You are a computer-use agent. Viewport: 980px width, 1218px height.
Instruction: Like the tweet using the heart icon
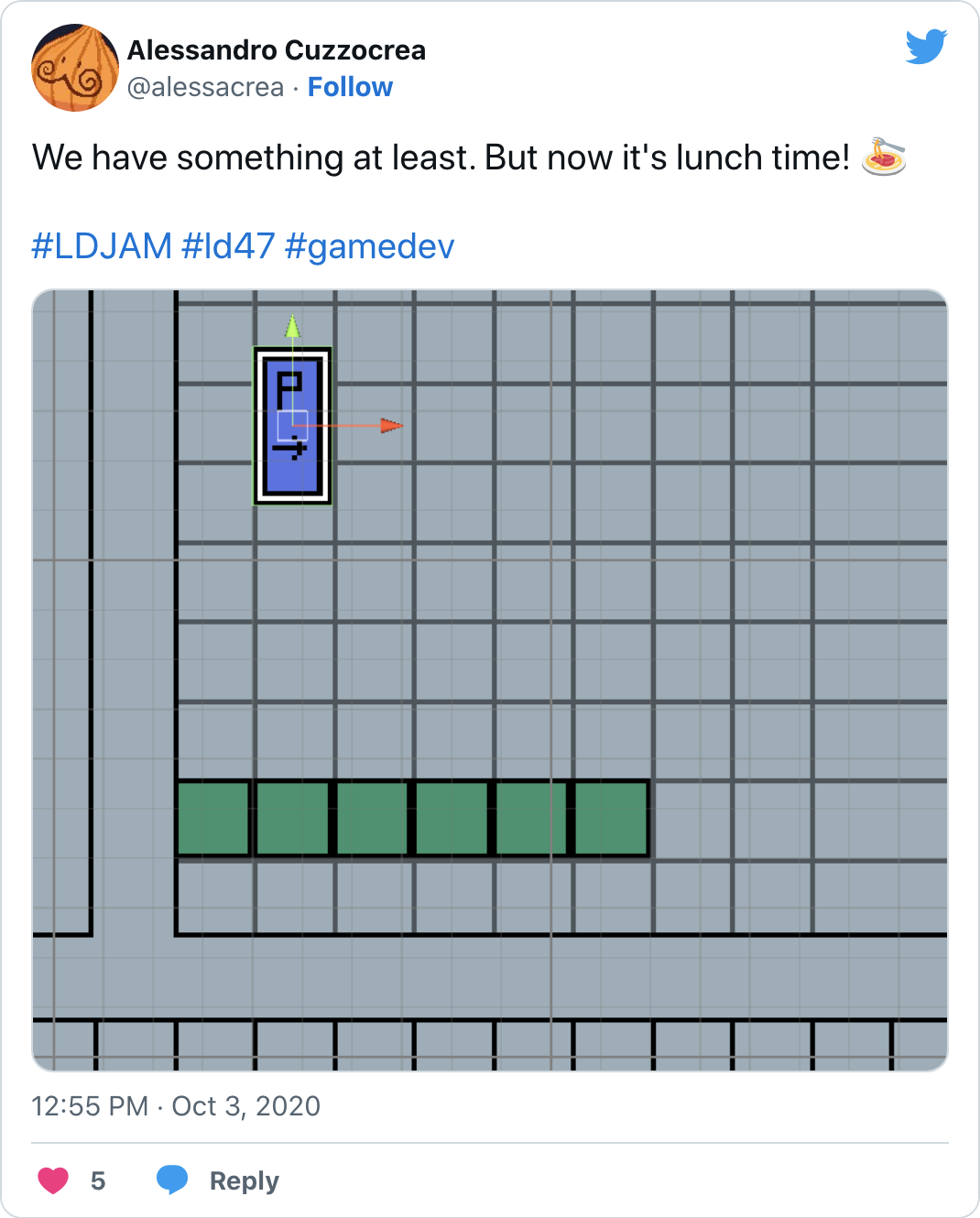(x=53, y=1180)
